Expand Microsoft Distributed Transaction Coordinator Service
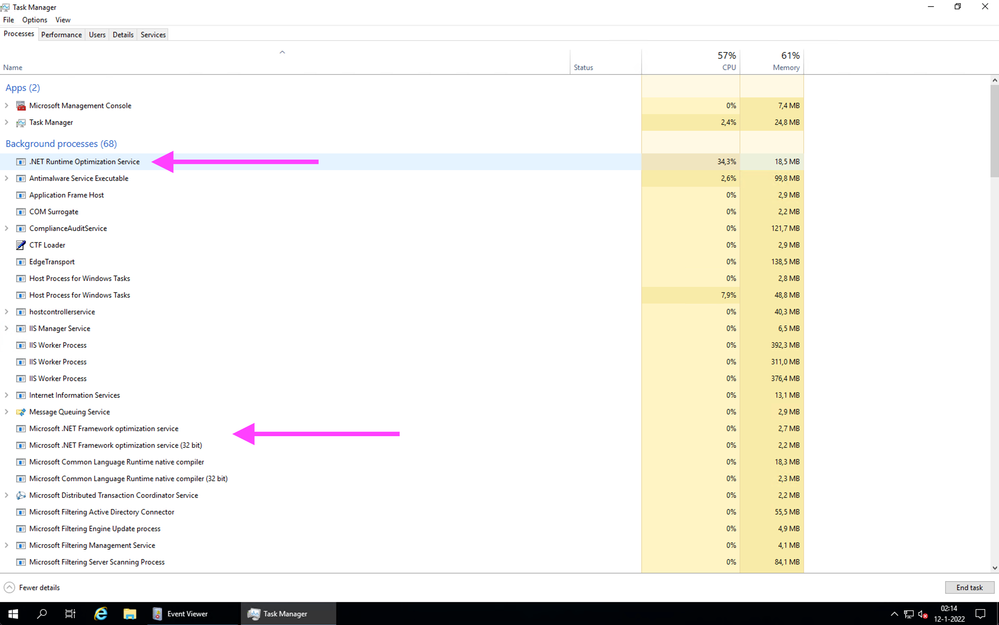This screenshot has width=999, height=625. point(6,495)
